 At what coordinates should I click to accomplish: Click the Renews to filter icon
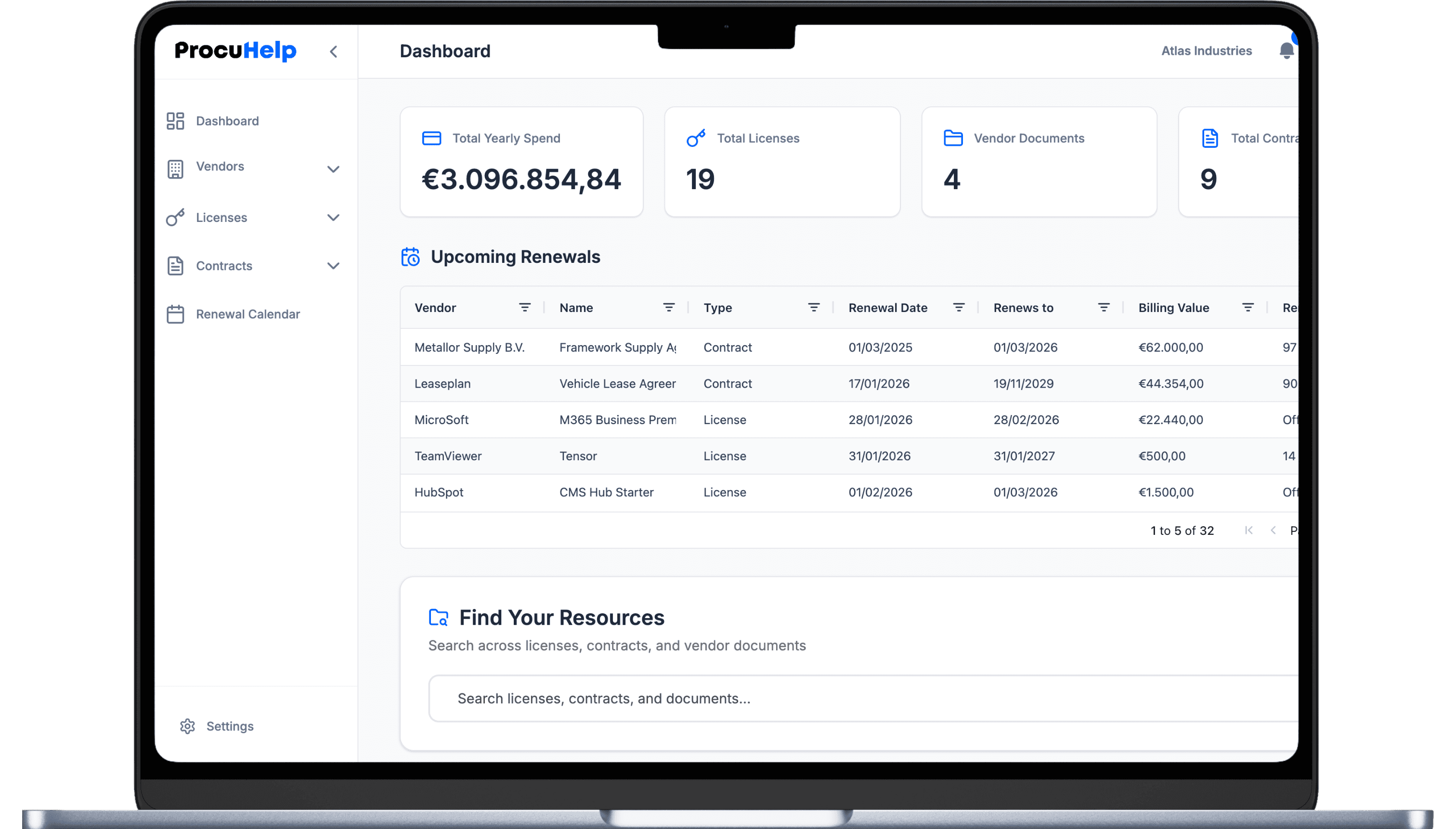click(1104, 308)
